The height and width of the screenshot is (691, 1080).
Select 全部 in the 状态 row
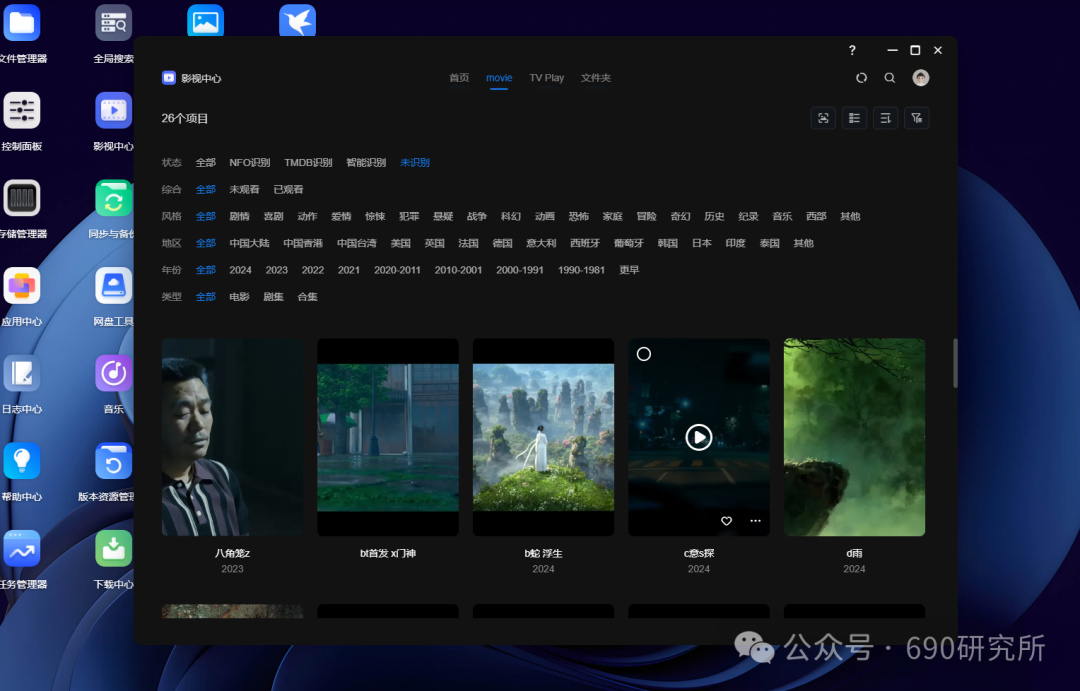[x=205, y=163]
